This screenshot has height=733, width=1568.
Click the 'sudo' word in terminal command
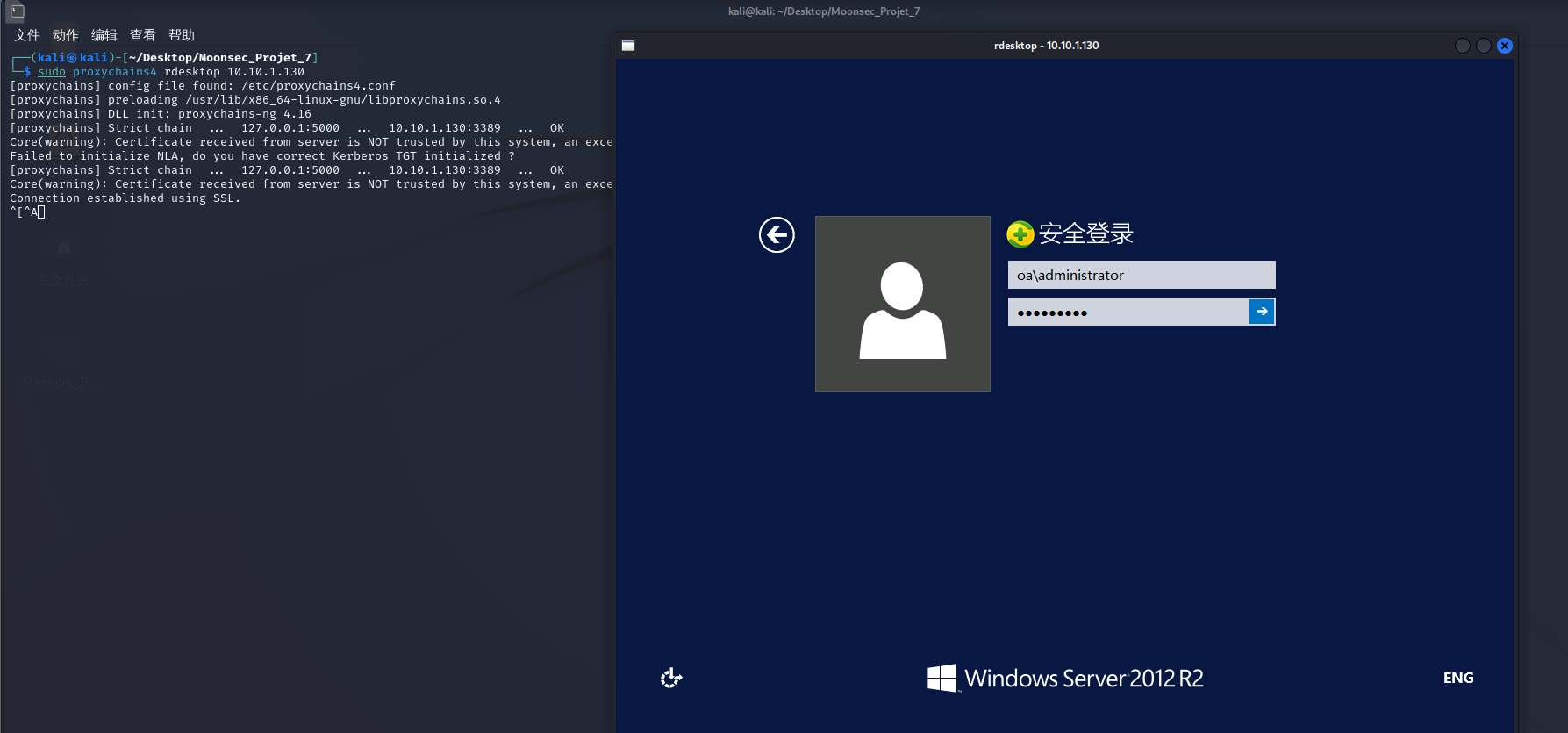52,72
